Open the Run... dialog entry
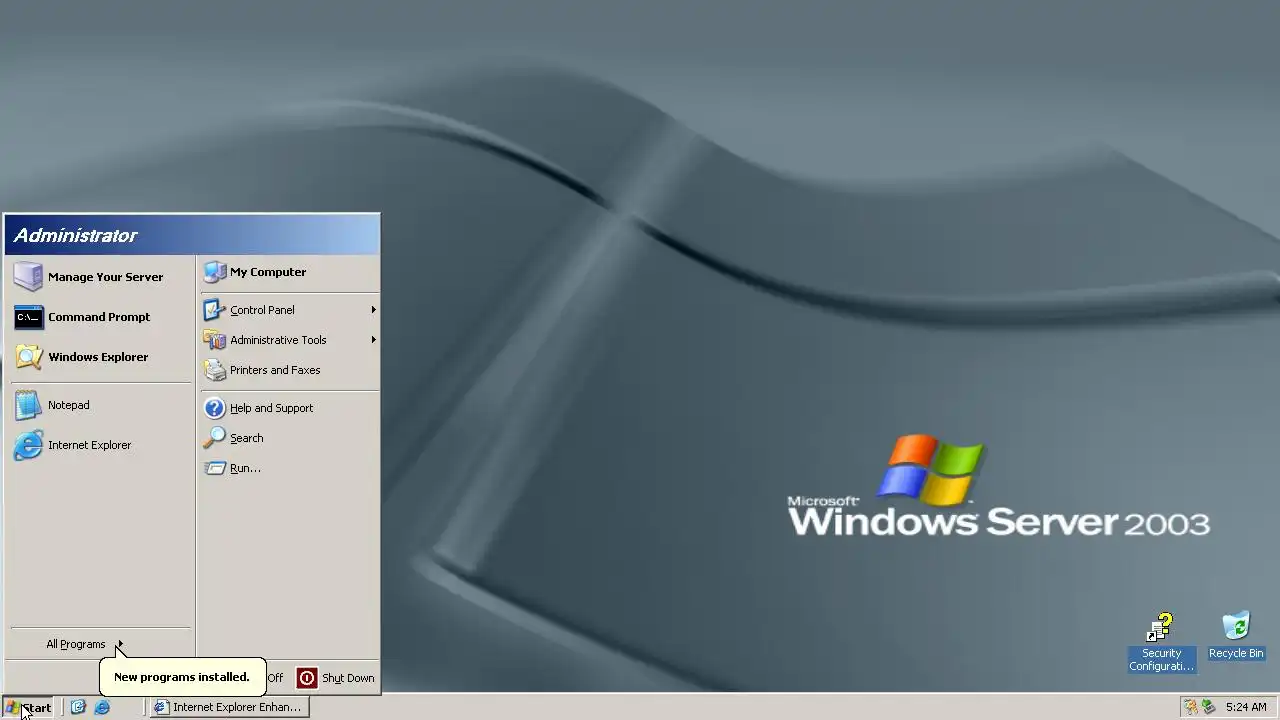The width and height of the screenshot is (1280, 720). (289, 468)
